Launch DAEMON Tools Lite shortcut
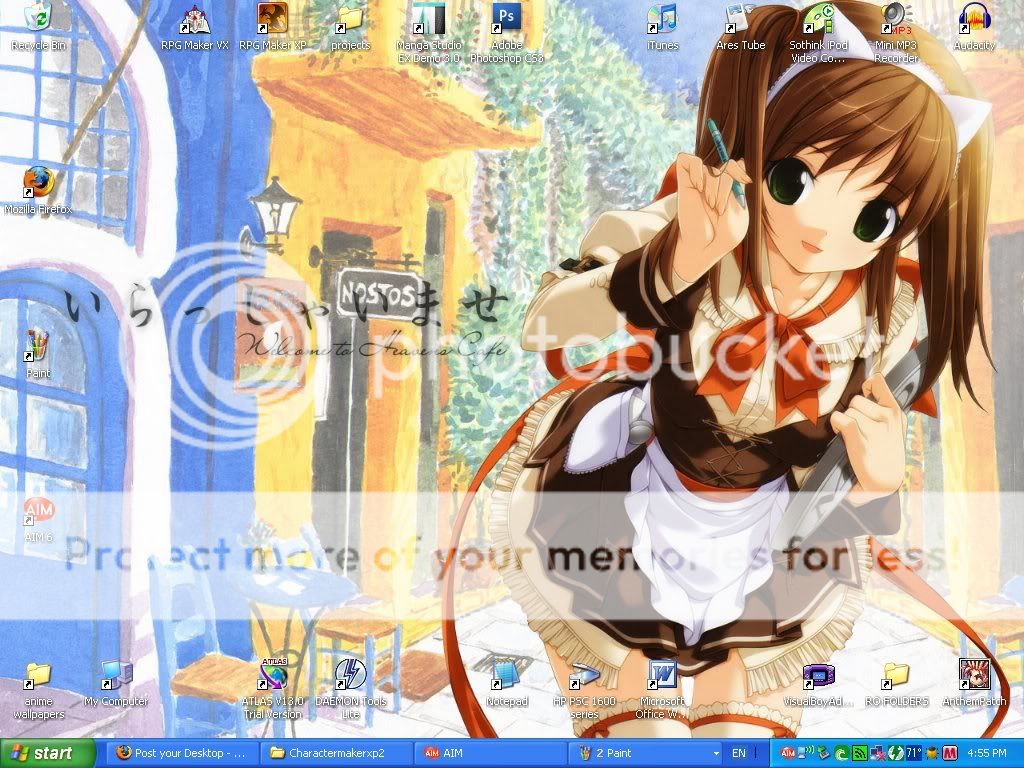 (350, 676)
